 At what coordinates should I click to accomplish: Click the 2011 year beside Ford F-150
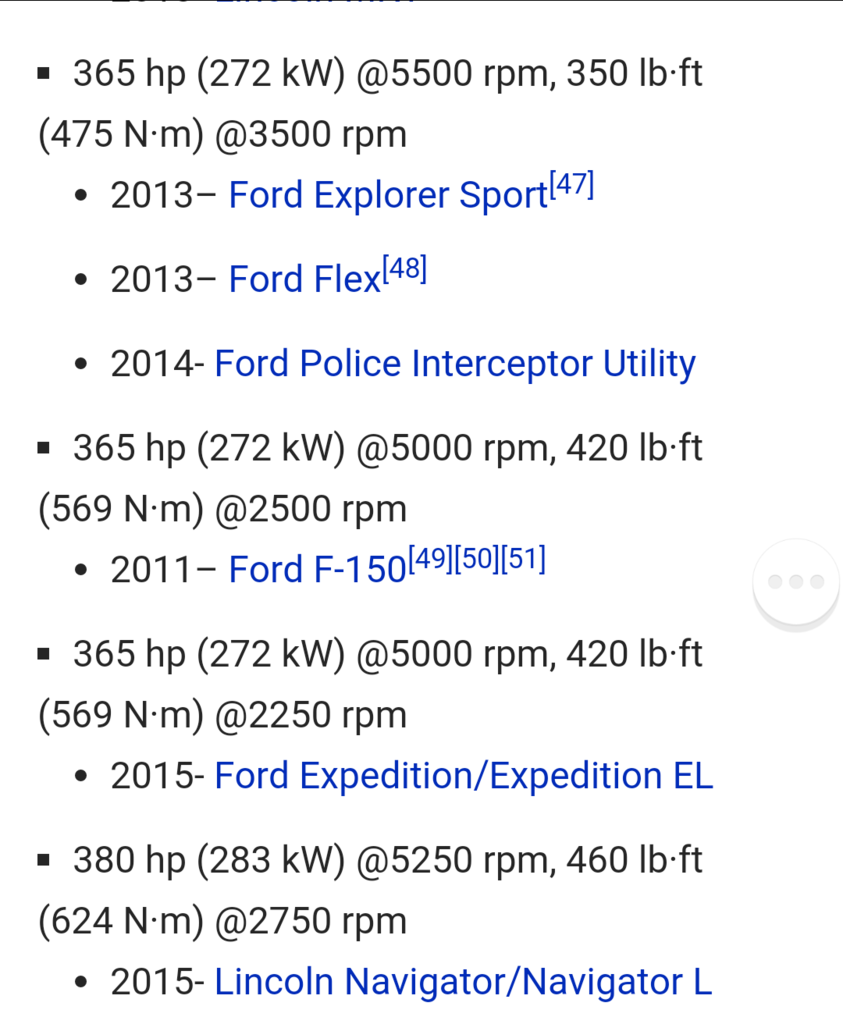(x=151, y=569)
